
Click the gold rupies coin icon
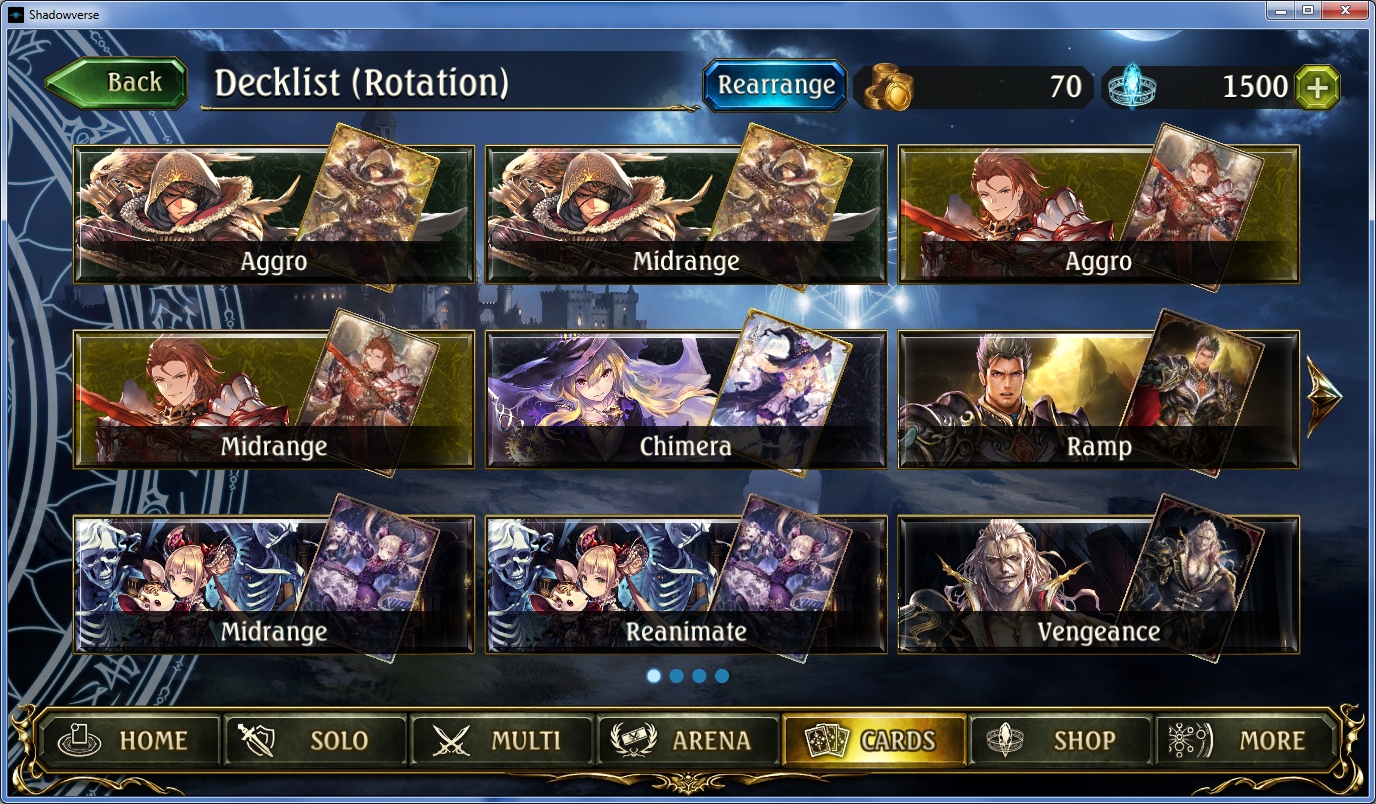click(x=889, y=87)
